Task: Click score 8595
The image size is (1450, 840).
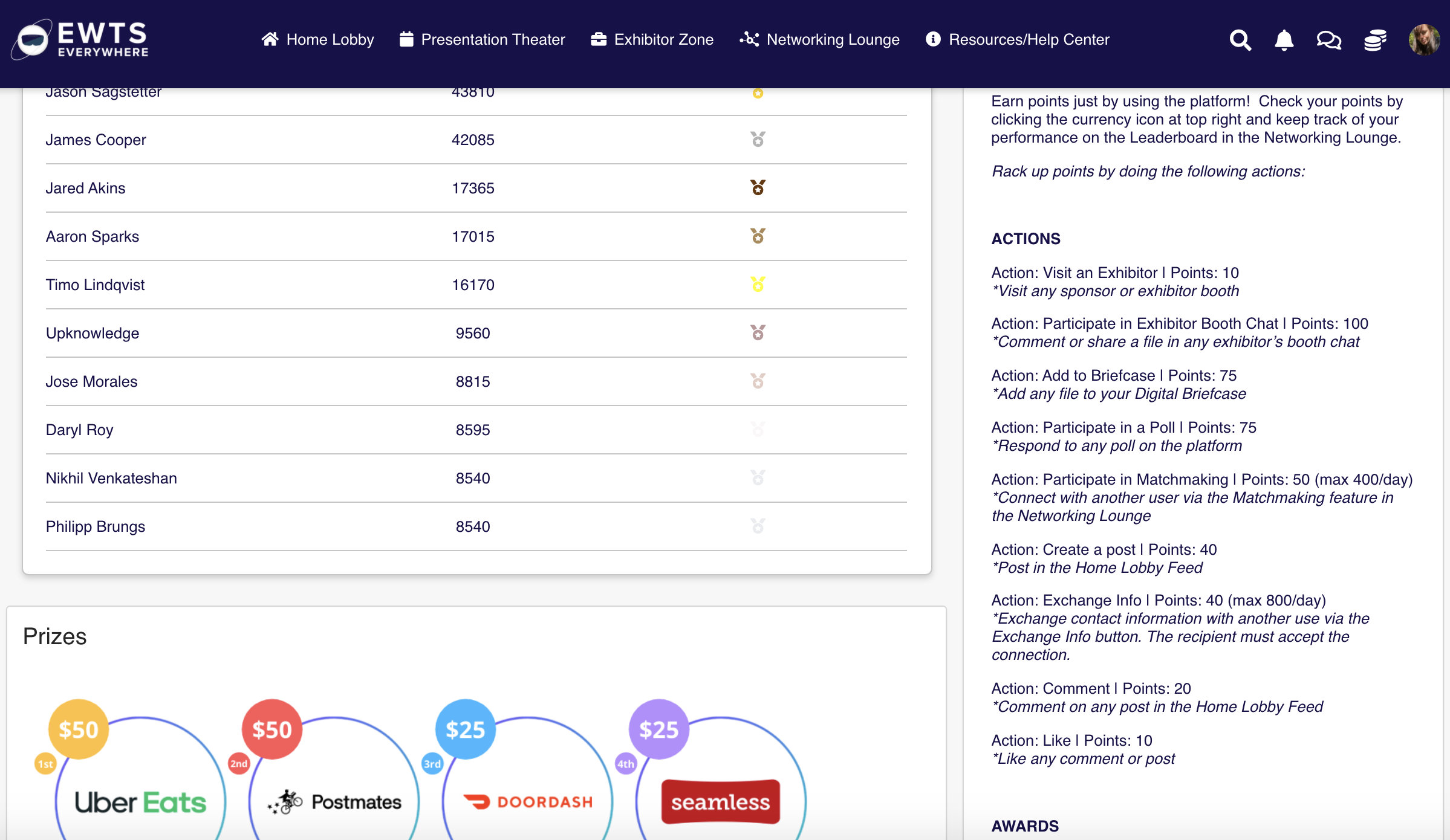Action: click(x=473, y=430)
